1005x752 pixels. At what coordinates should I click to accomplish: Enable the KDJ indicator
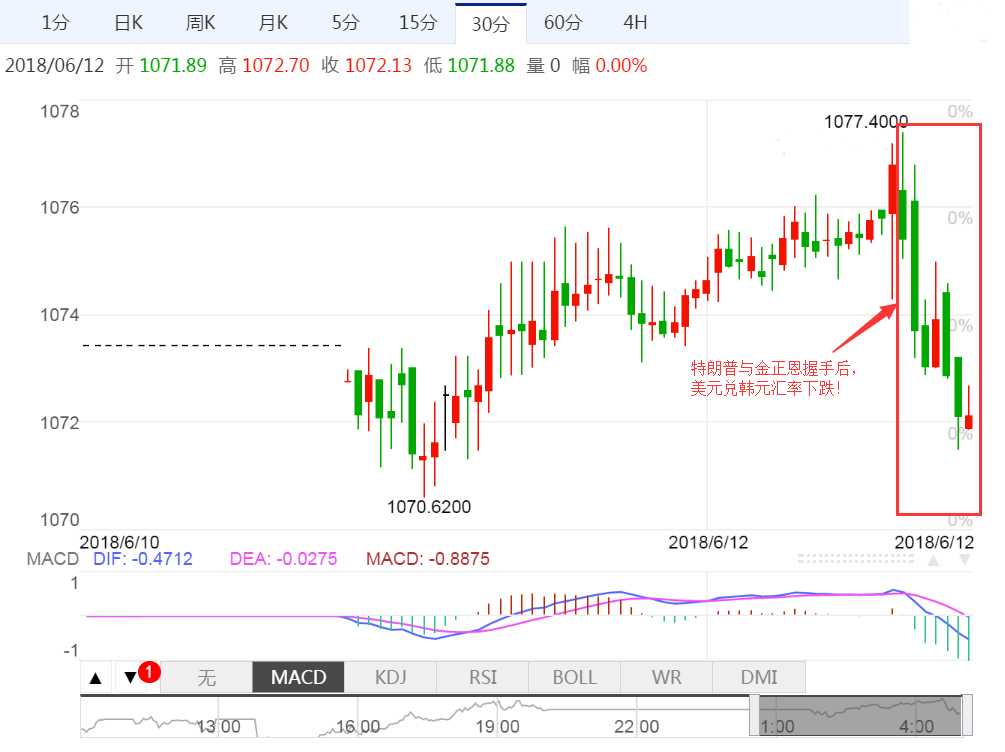pos(391,677)
